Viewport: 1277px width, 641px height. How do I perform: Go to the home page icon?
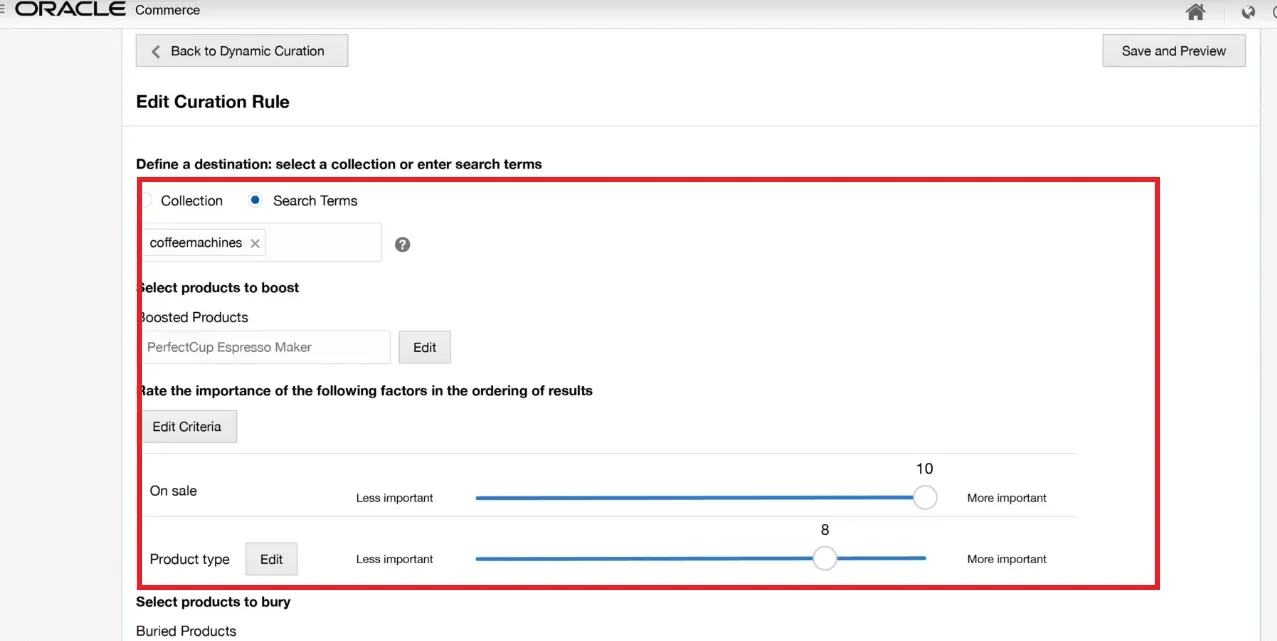(1195, 12)
